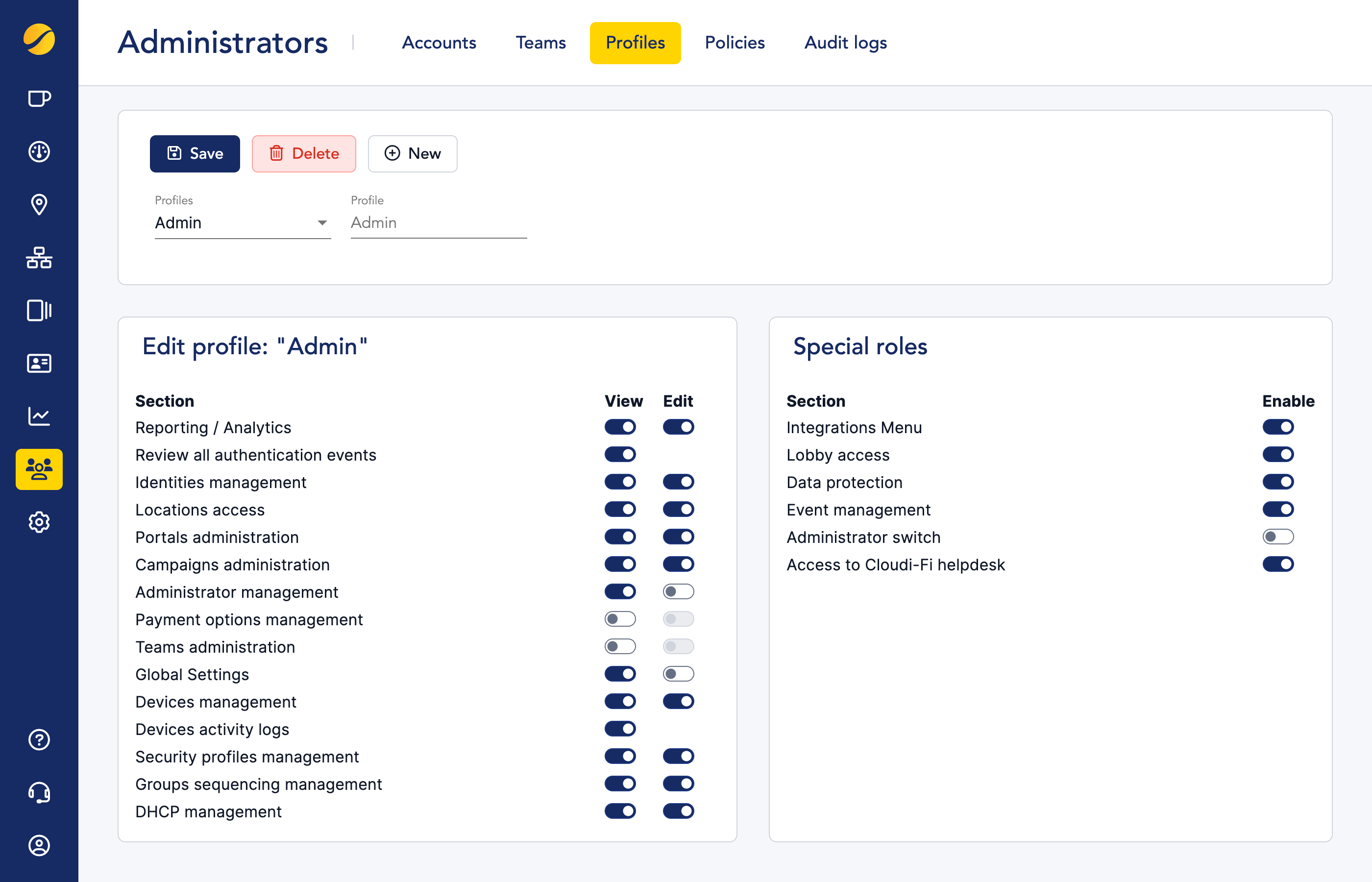Enable the Administrator switch special role

tap(1277, 537)
